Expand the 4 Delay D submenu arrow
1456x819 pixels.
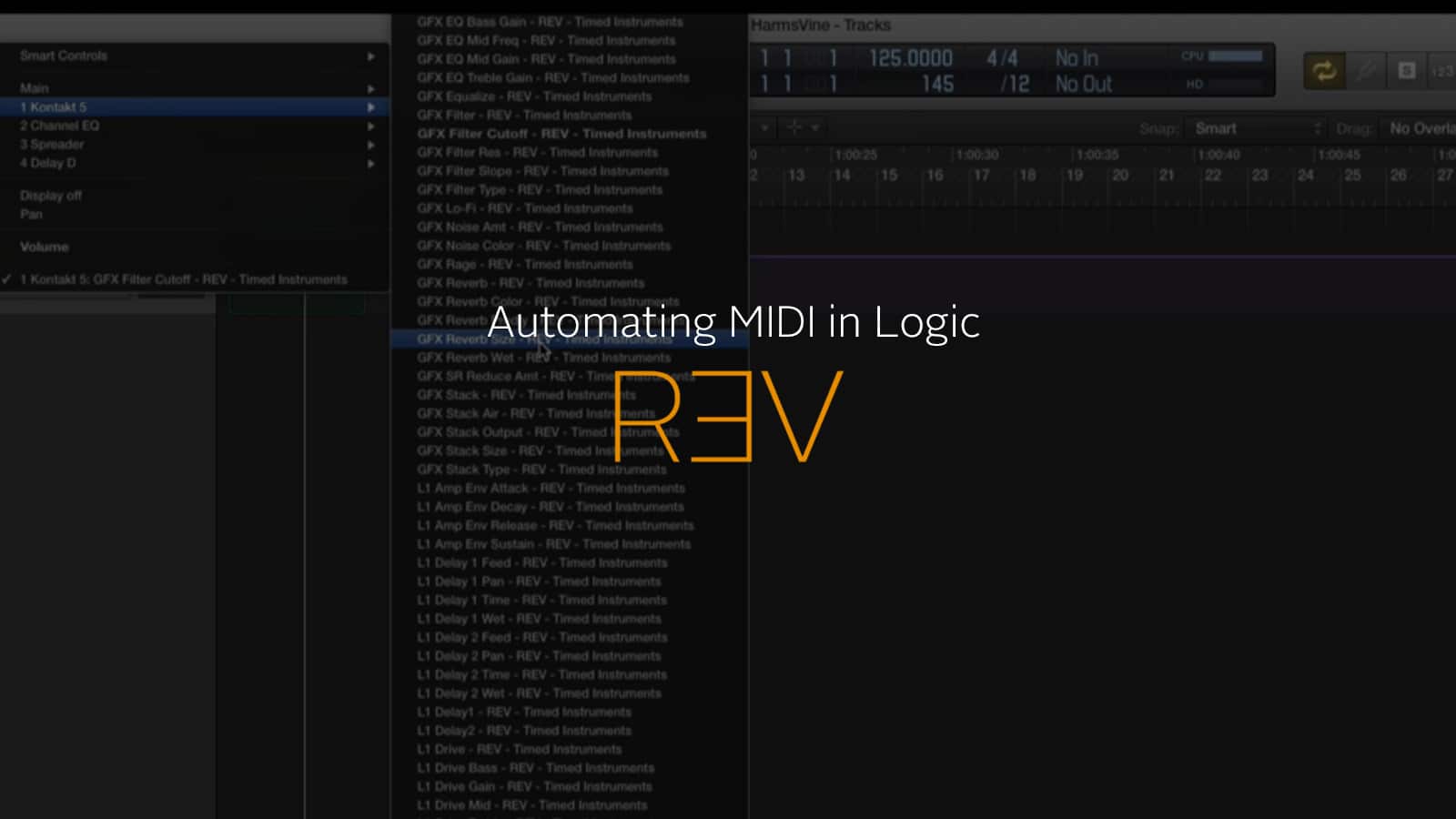pyautogui.click(x=370, y=164)
